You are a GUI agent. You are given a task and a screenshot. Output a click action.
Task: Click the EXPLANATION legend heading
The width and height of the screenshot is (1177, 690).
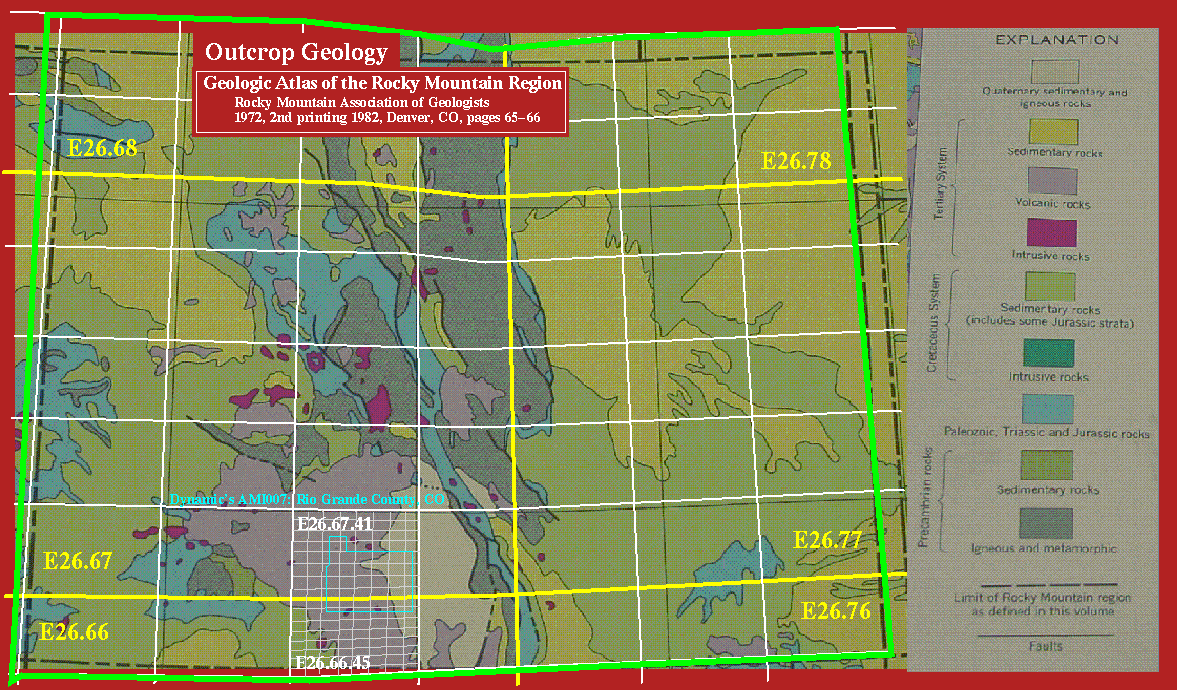(1056, 40)
